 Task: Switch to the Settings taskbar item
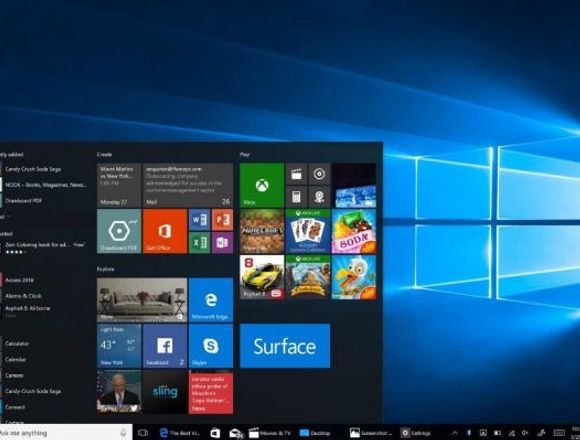pos(416,433)
